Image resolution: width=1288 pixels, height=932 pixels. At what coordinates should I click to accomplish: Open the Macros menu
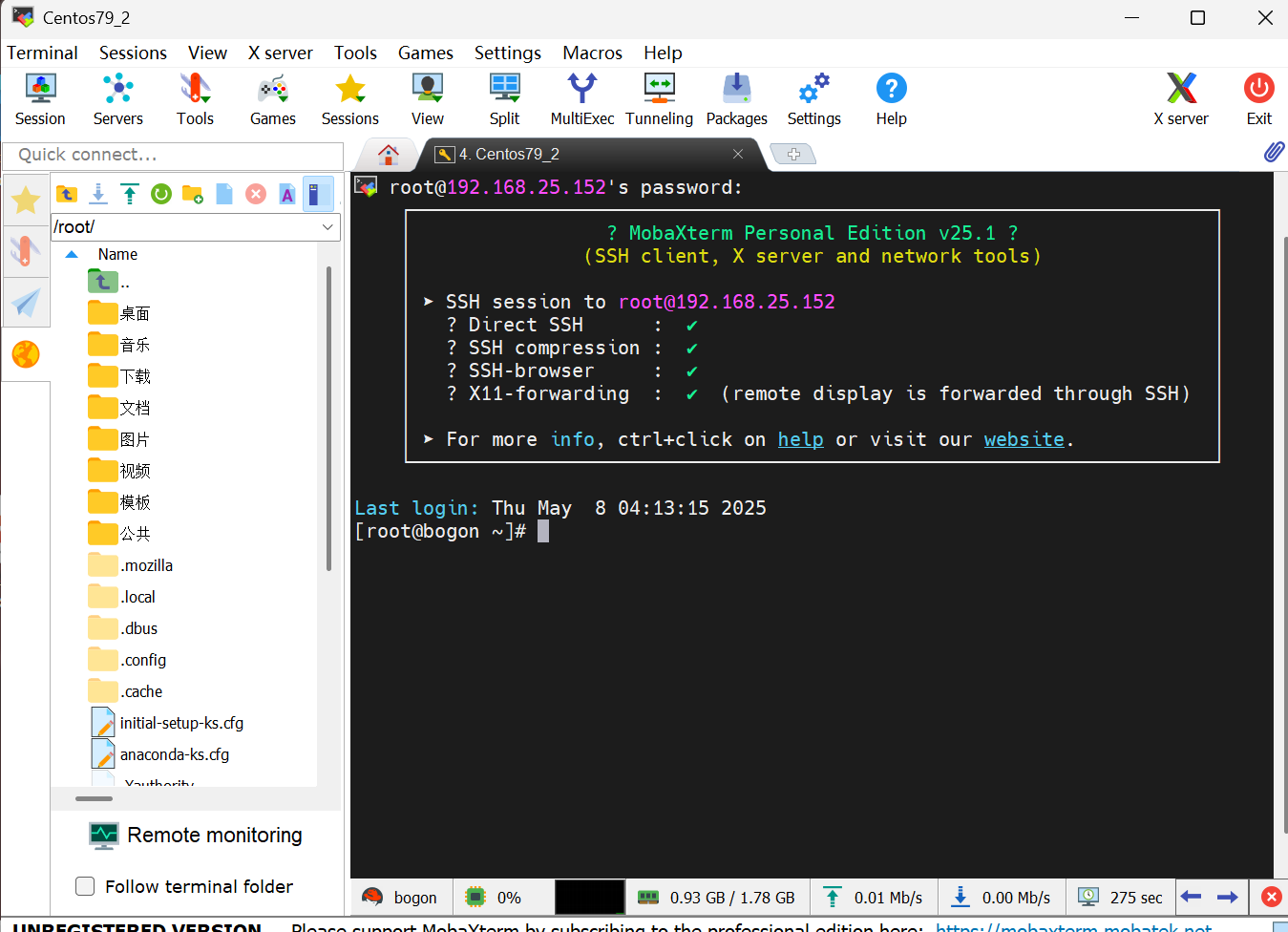pyautogui.click(x=592, y=53)
